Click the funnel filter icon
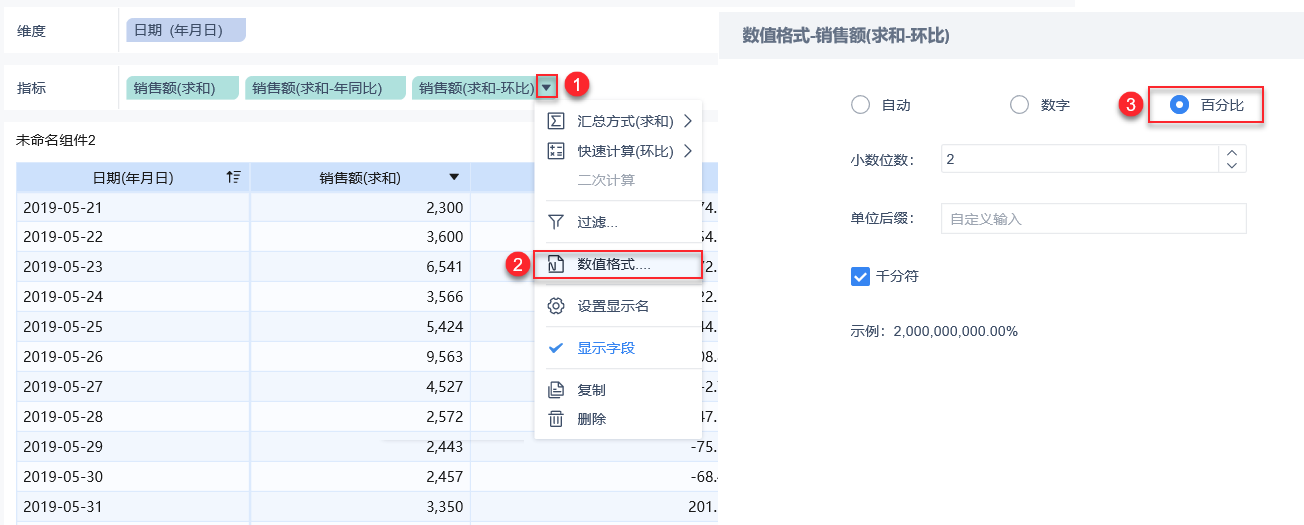This screenshot has height=525, width=1304. point(556,222)
